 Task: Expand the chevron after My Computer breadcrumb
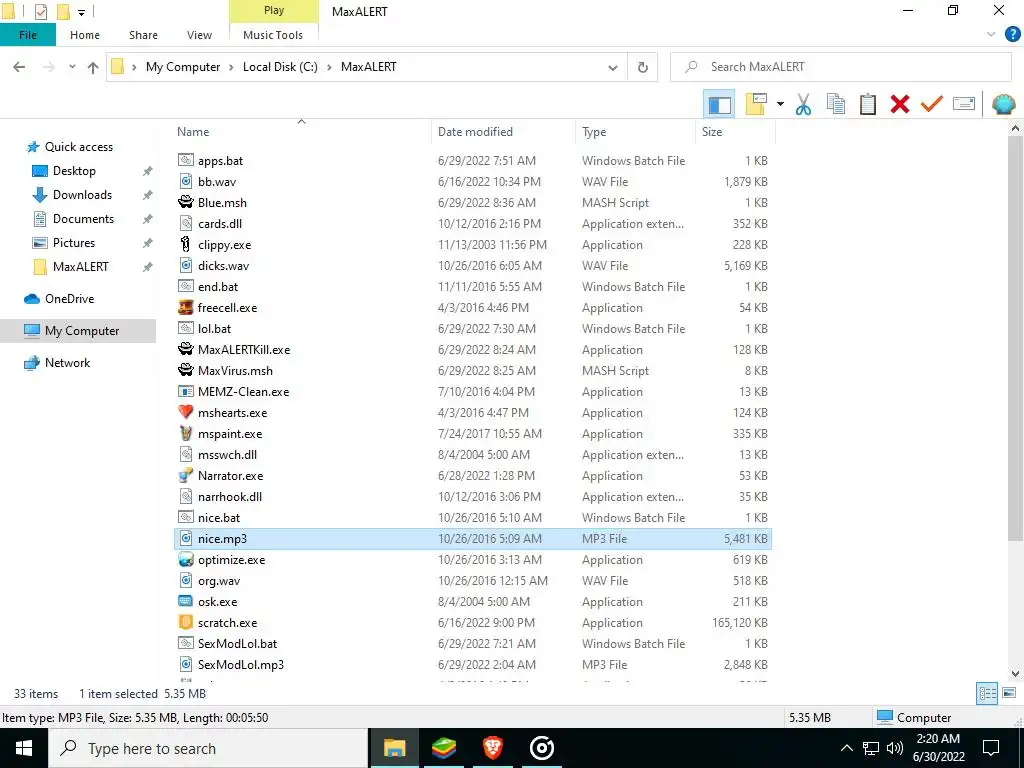pos(231,67)
